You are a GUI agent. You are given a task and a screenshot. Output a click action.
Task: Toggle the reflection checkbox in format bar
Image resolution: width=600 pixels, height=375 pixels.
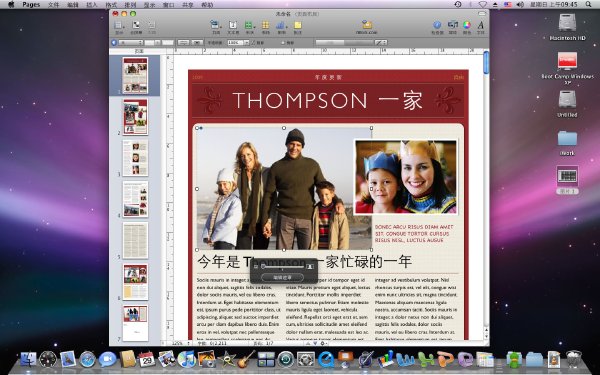(x=283, y=43)
